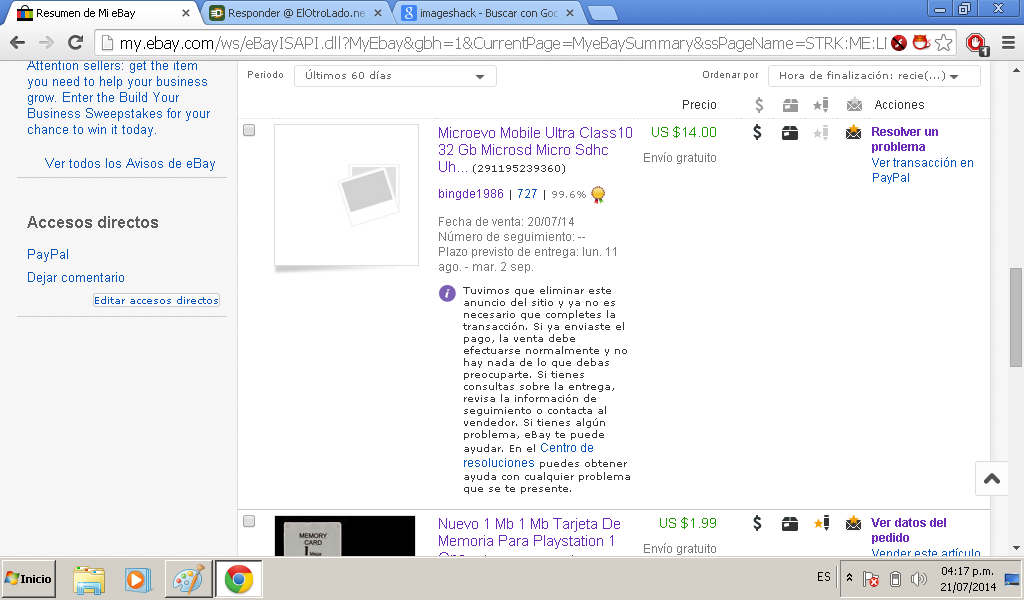Click the red stop-hand extension icon

[x=976, y=44]
